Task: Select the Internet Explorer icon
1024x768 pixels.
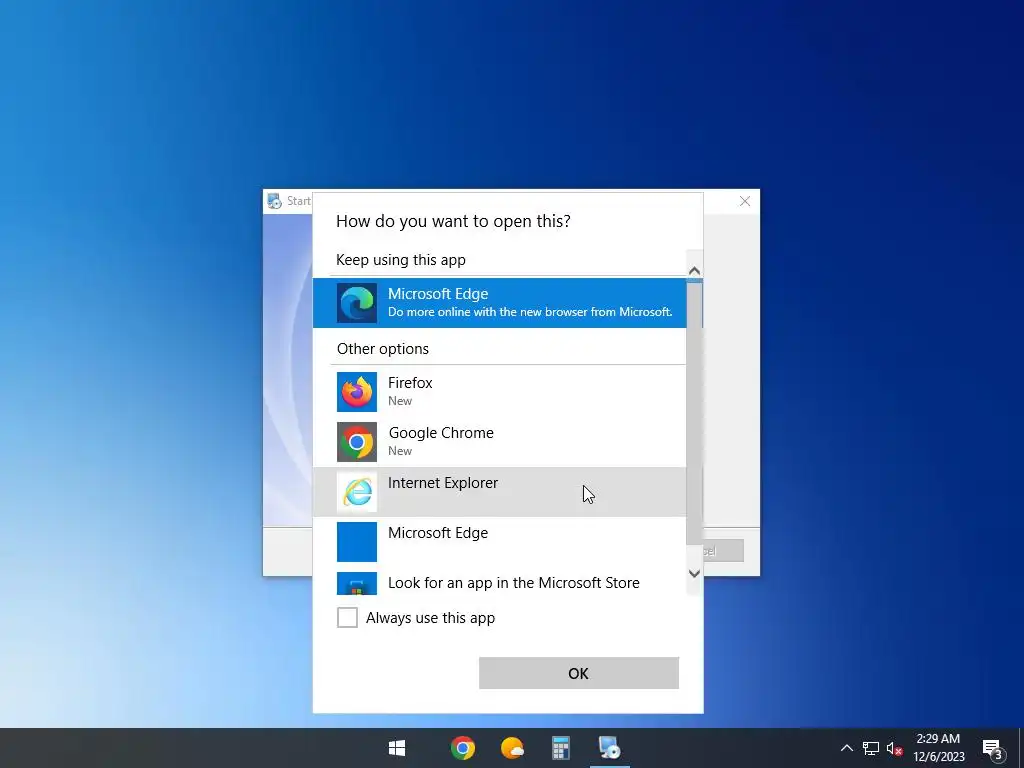Action: (x=357, y=492)
